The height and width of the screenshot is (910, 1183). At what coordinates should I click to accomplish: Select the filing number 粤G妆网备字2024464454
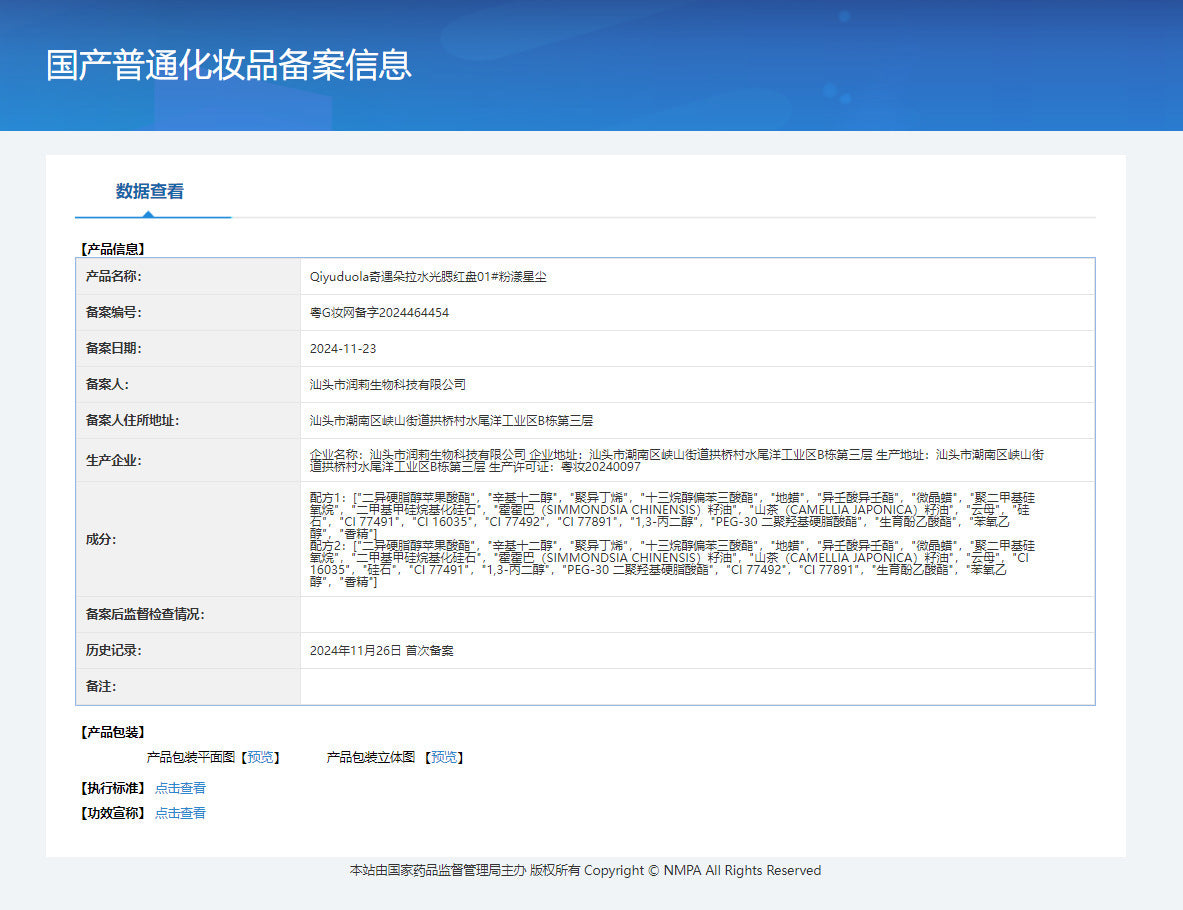tap(379, 313)
